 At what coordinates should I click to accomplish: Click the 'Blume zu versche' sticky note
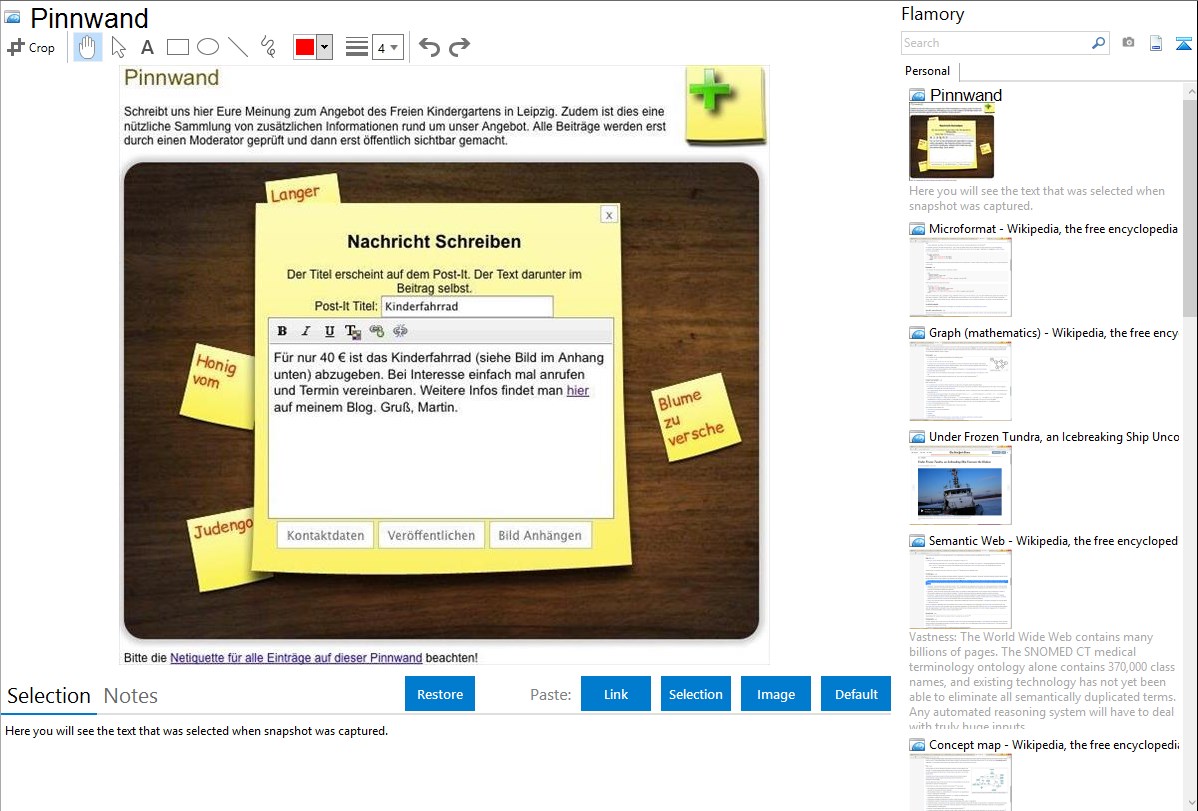point(695,417)
